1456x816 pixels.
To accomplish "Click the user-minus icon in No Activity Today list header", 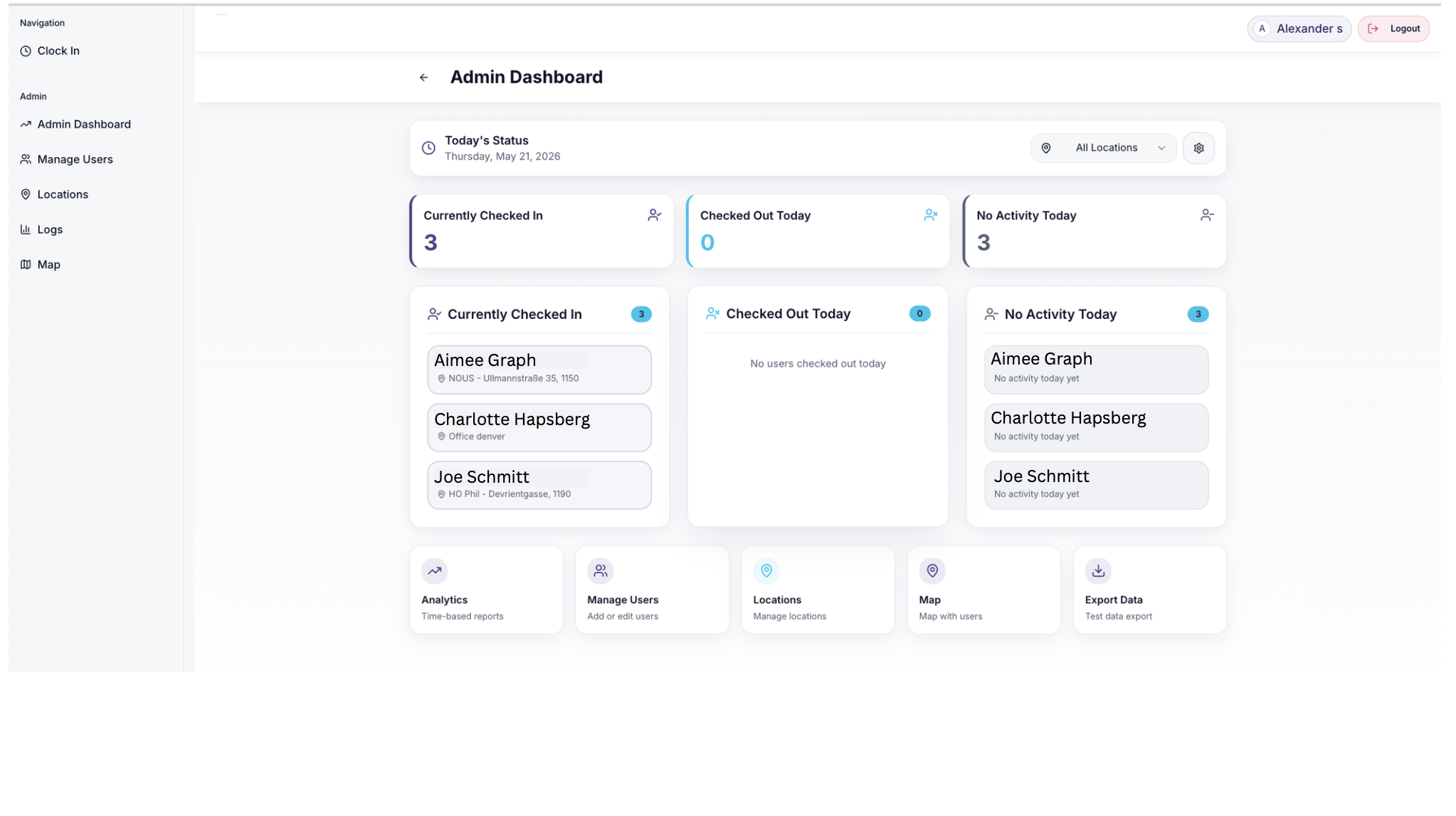I will [991, 314].
